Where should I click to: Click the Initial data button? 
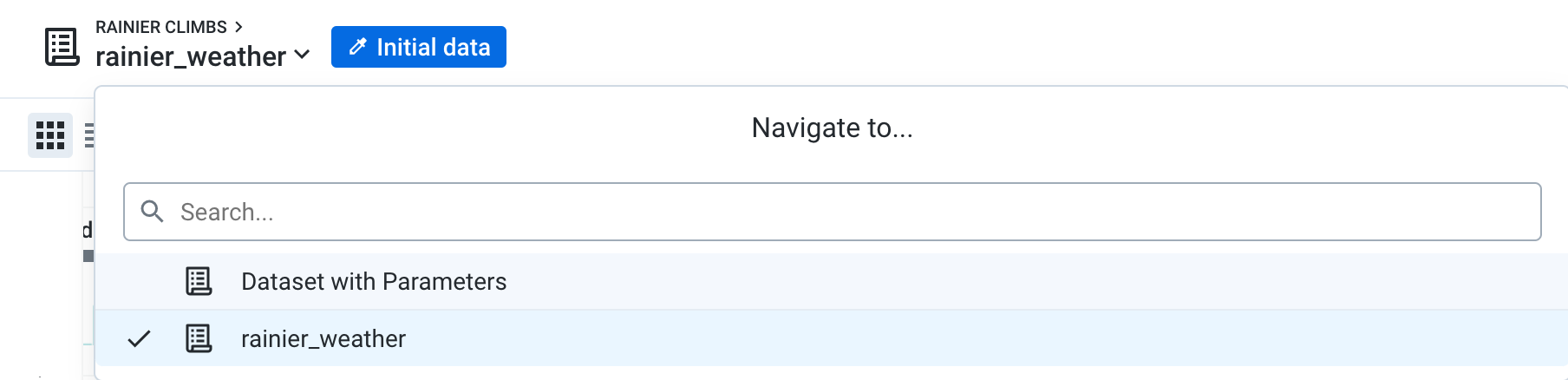click(419, 47)
